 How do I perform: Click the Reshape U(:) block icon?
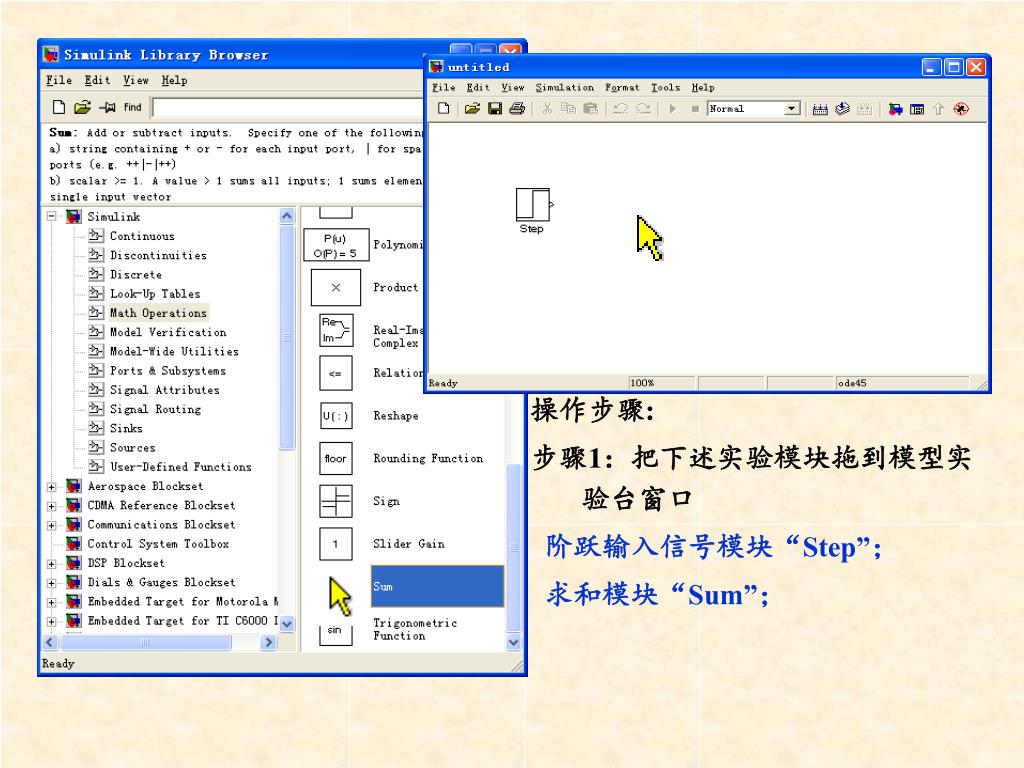(336, 416)
